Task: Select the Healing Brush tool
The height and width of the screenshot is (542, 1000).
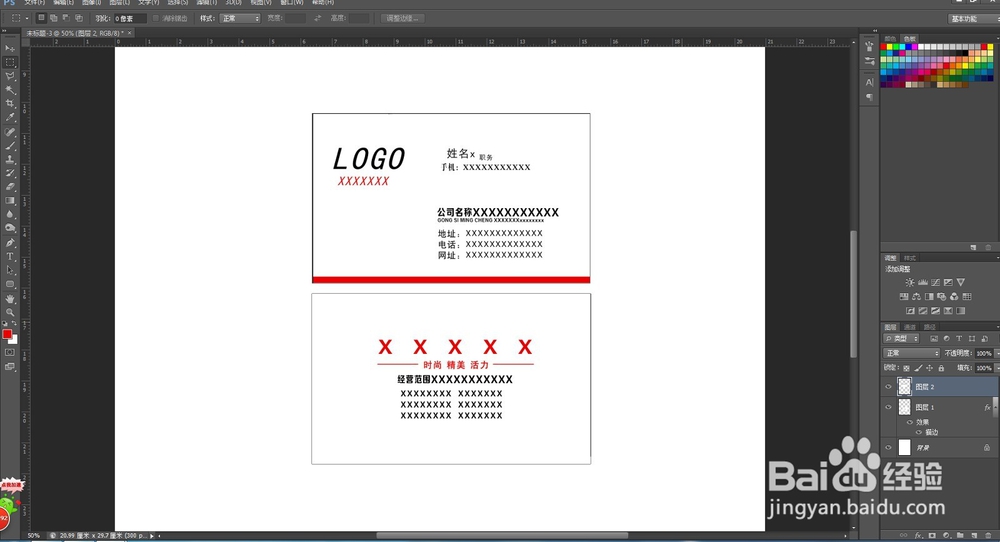Action: pos(10,132)
